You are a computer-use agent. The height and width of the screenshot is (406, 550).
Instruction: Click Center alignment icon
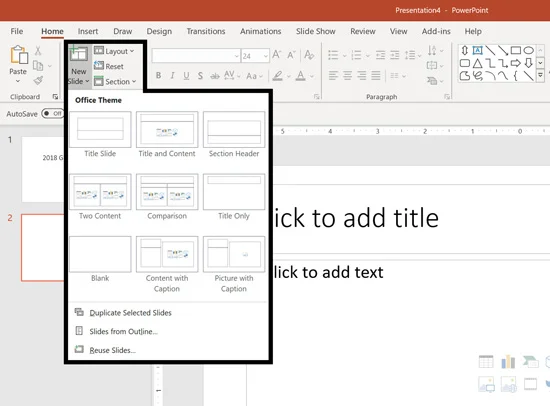click(x=348, y=75)
